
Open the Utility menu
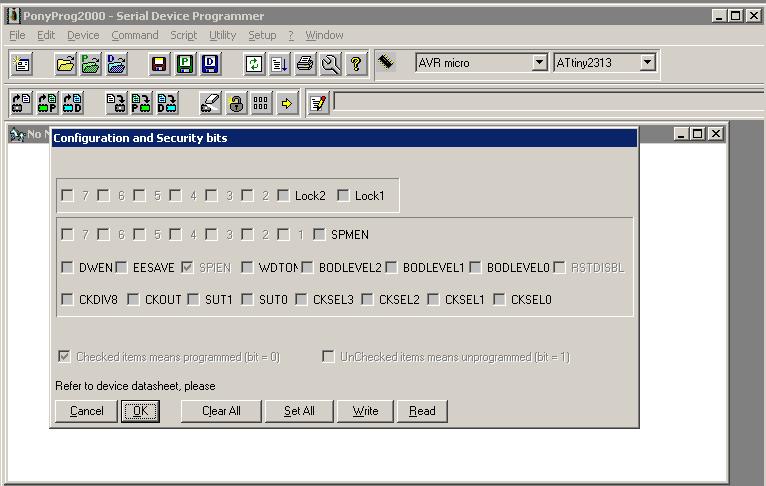click(x=223, y=35)
